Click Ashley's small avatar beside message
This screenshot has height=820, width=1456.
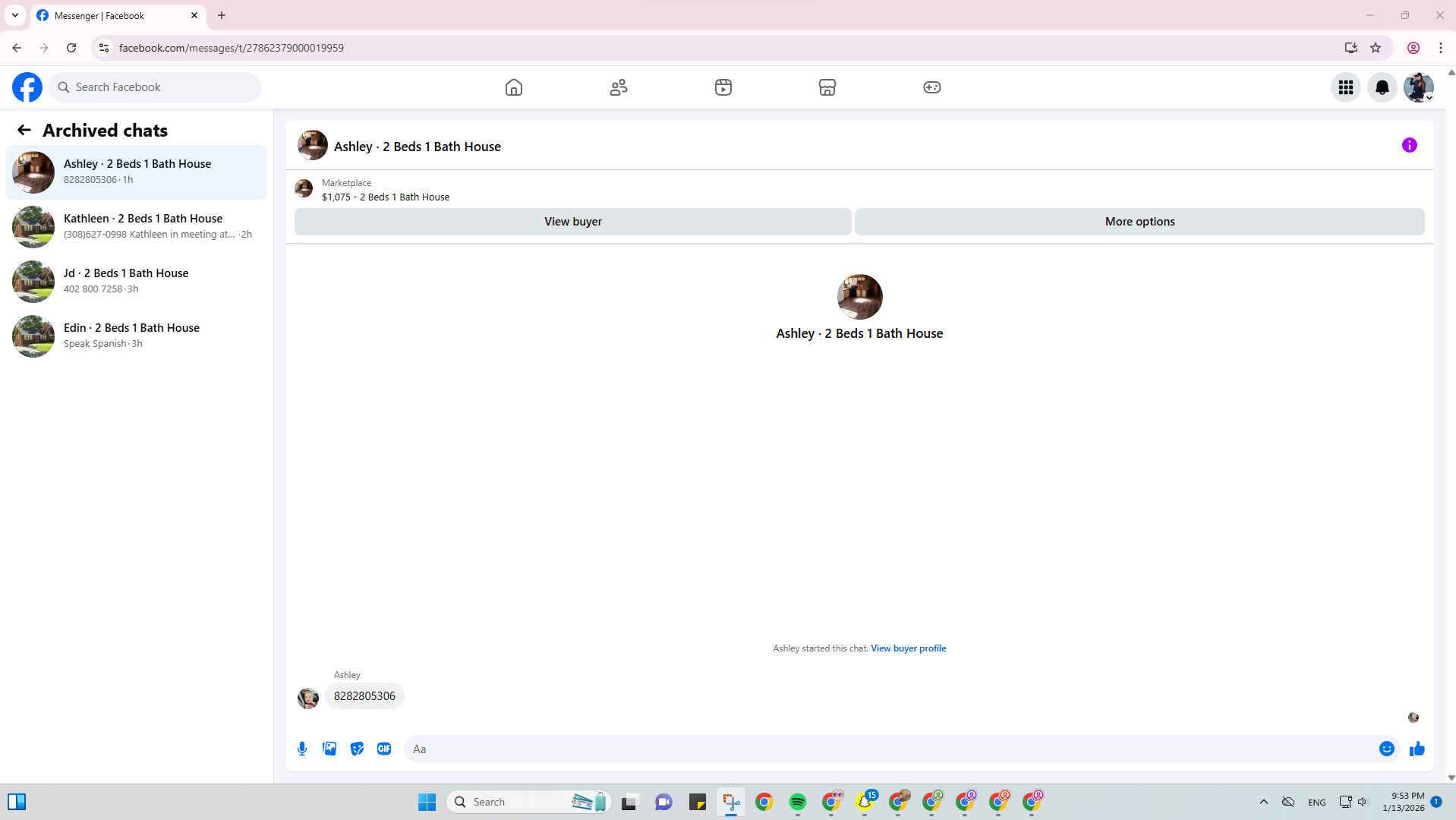tap(308, 698)
